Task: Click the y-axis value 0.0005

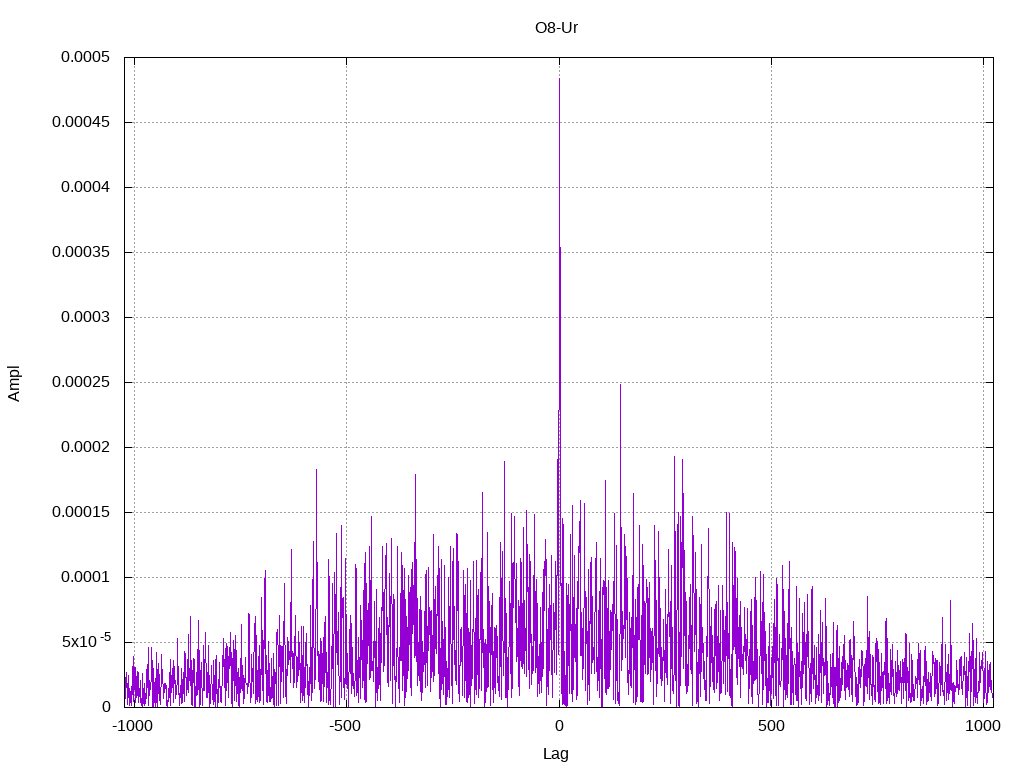Action: click(86, 57)
